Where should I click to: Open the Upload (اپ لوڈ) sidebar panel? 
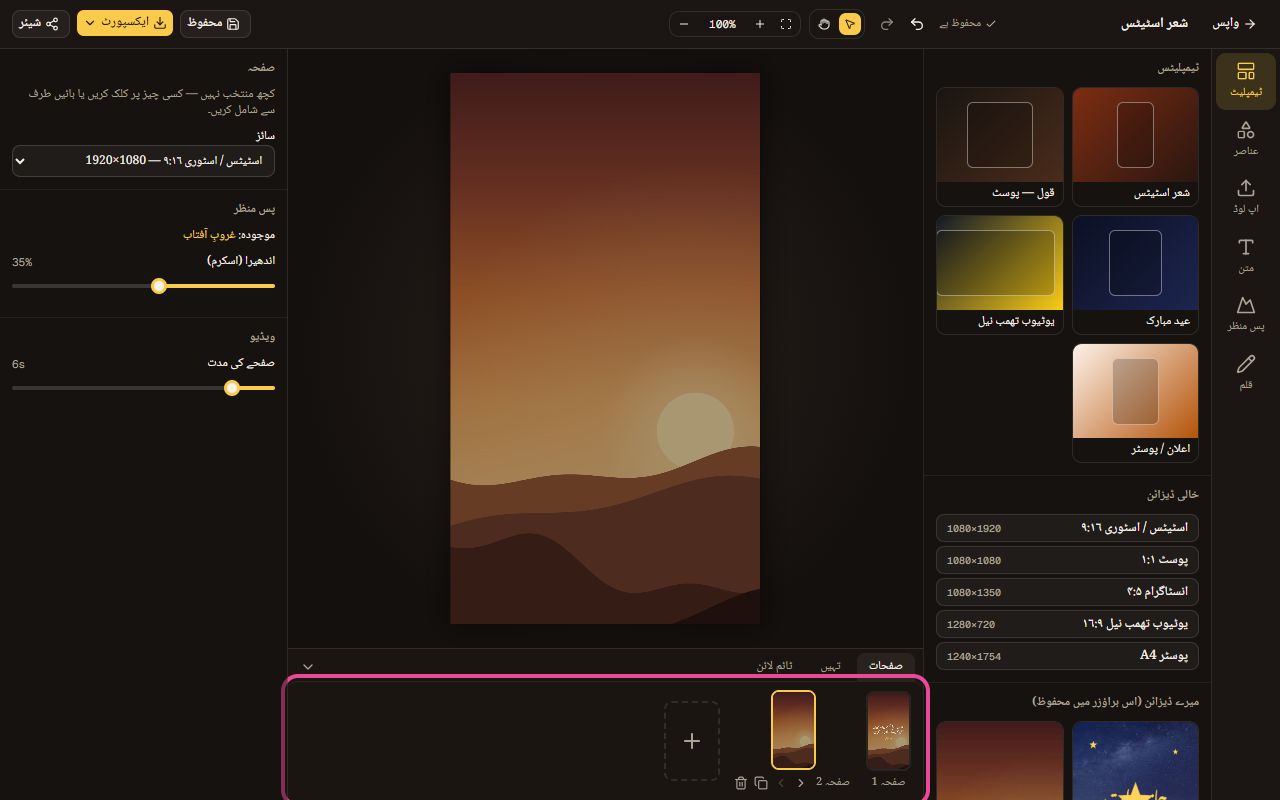click(x=1245, y=197)
